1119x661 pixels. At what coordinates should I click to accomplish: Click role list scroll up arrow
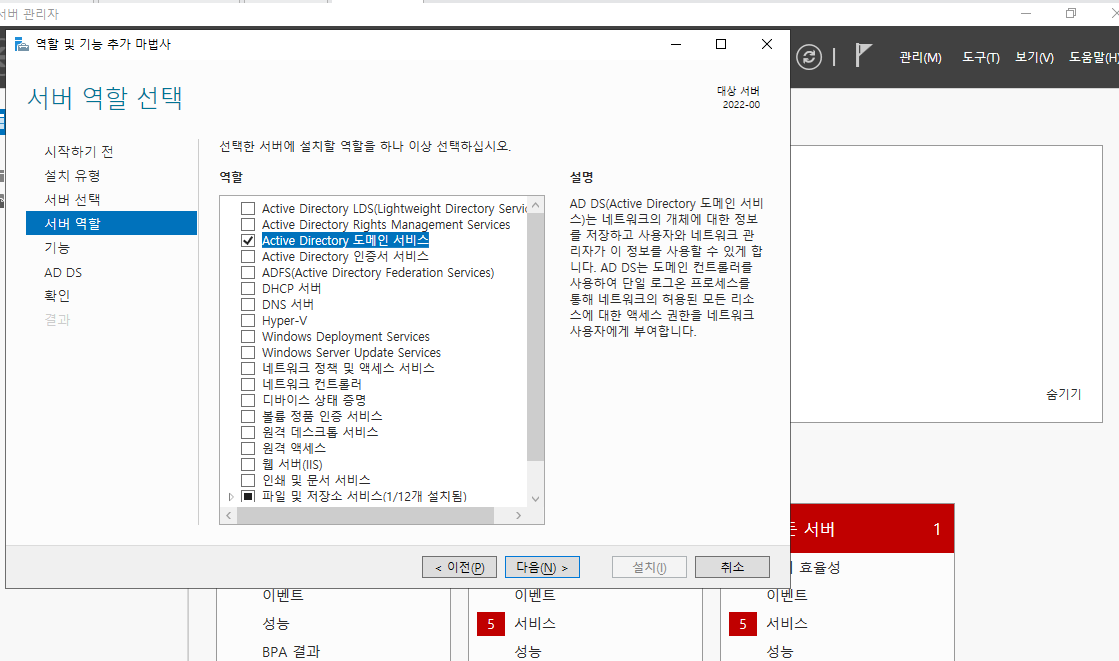tap(536, 206)
